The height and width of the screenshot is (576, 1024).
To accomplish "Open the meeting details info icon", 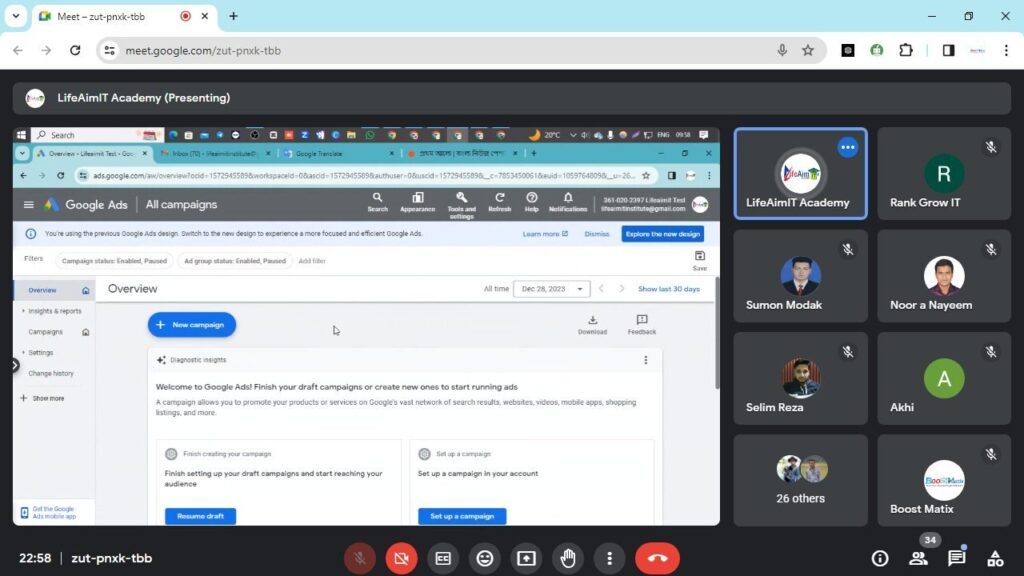I will tap(880, 558).
